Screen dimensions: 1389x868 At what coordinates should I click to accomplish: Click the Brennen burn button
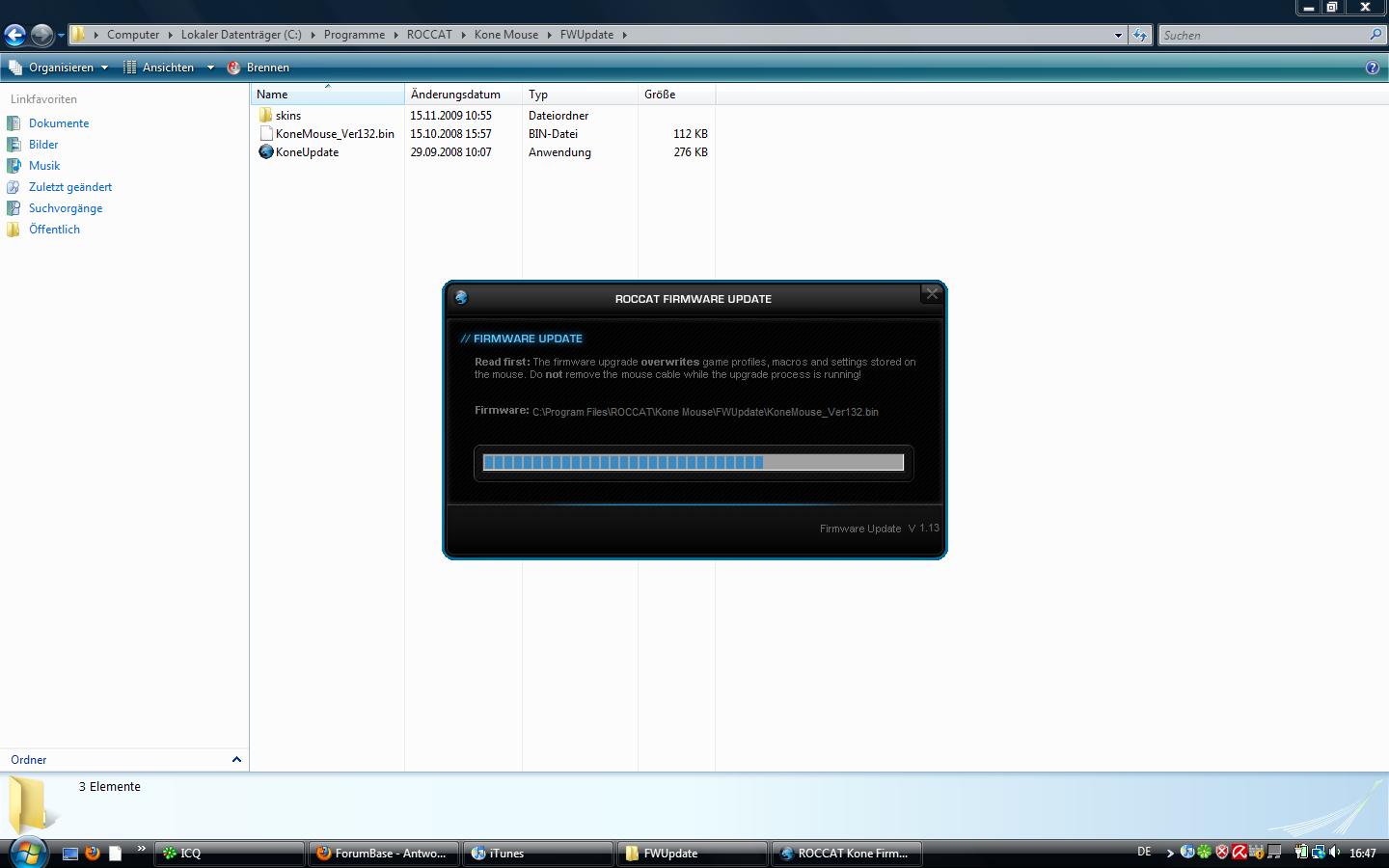tap(258, 68)
